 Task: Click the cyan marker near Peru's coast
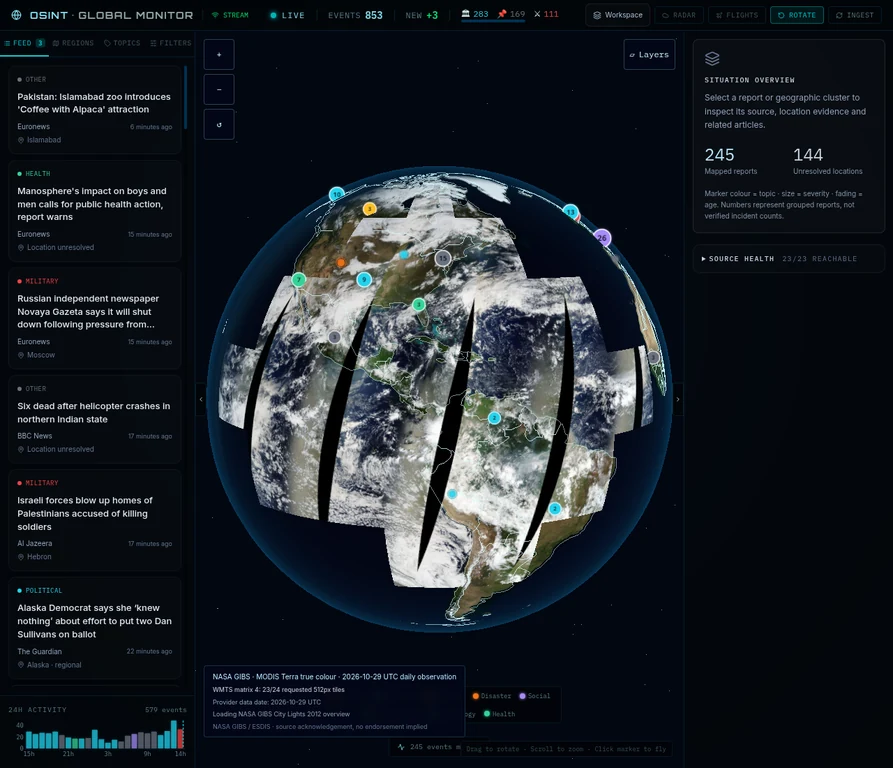[x=452, y=494]
